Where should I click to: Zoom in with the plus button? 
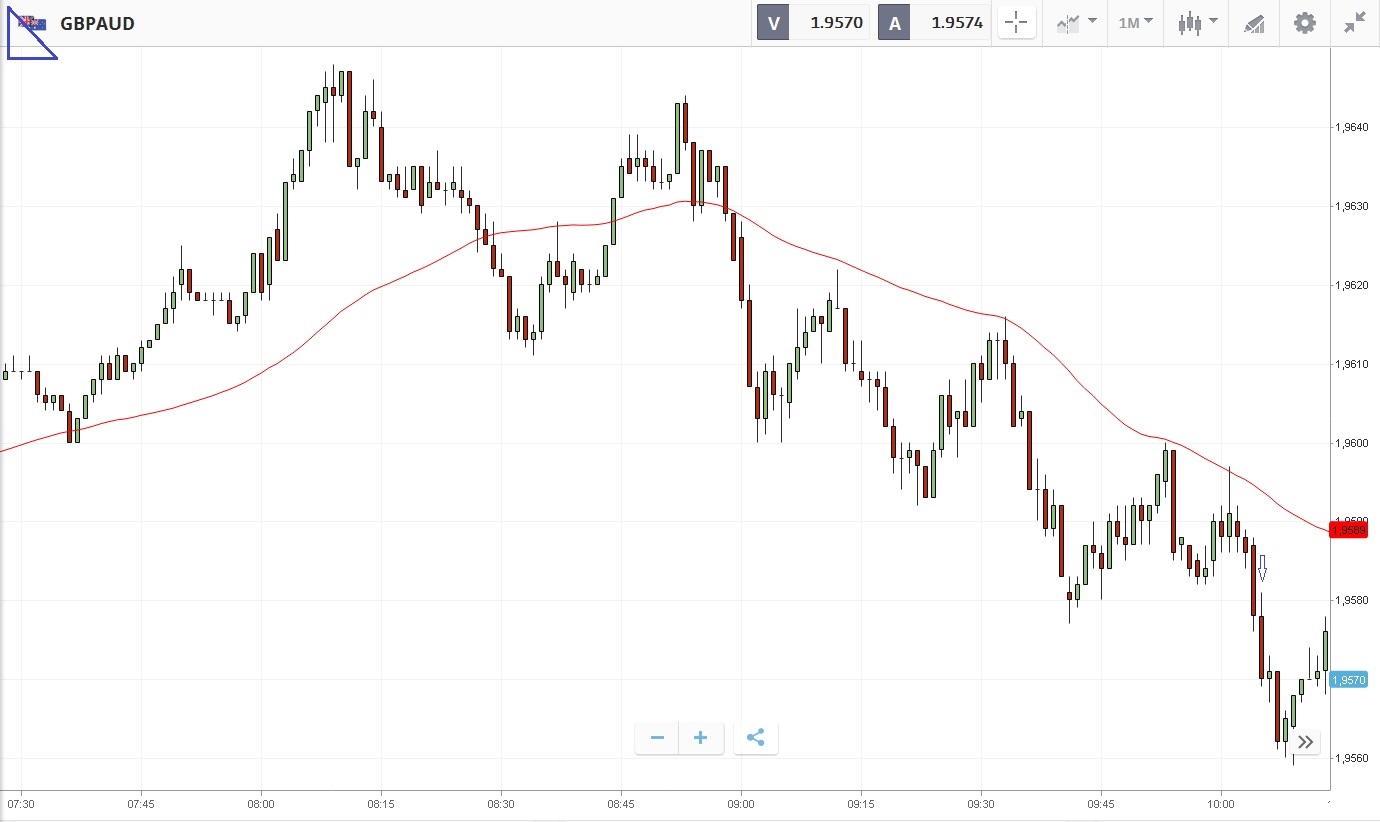pyautogui.click(x=701, y=738)
